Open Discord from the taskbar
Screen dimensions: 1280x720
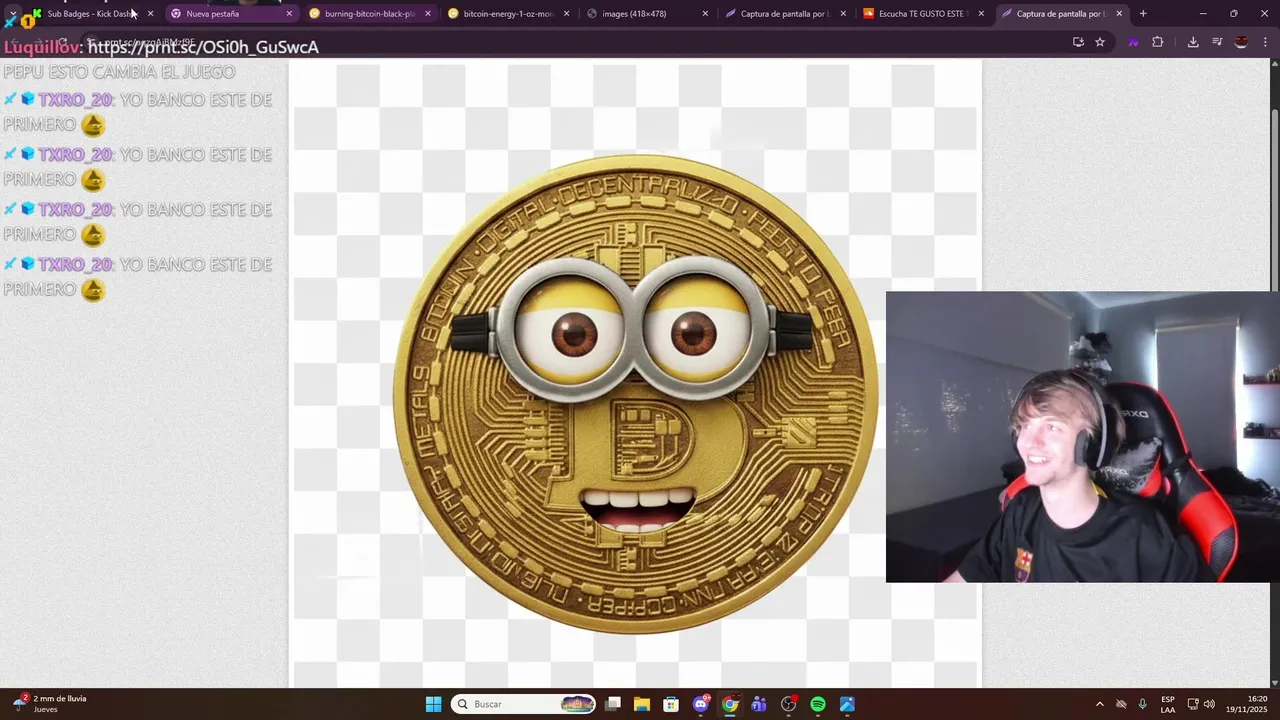(x=701, y=704)
